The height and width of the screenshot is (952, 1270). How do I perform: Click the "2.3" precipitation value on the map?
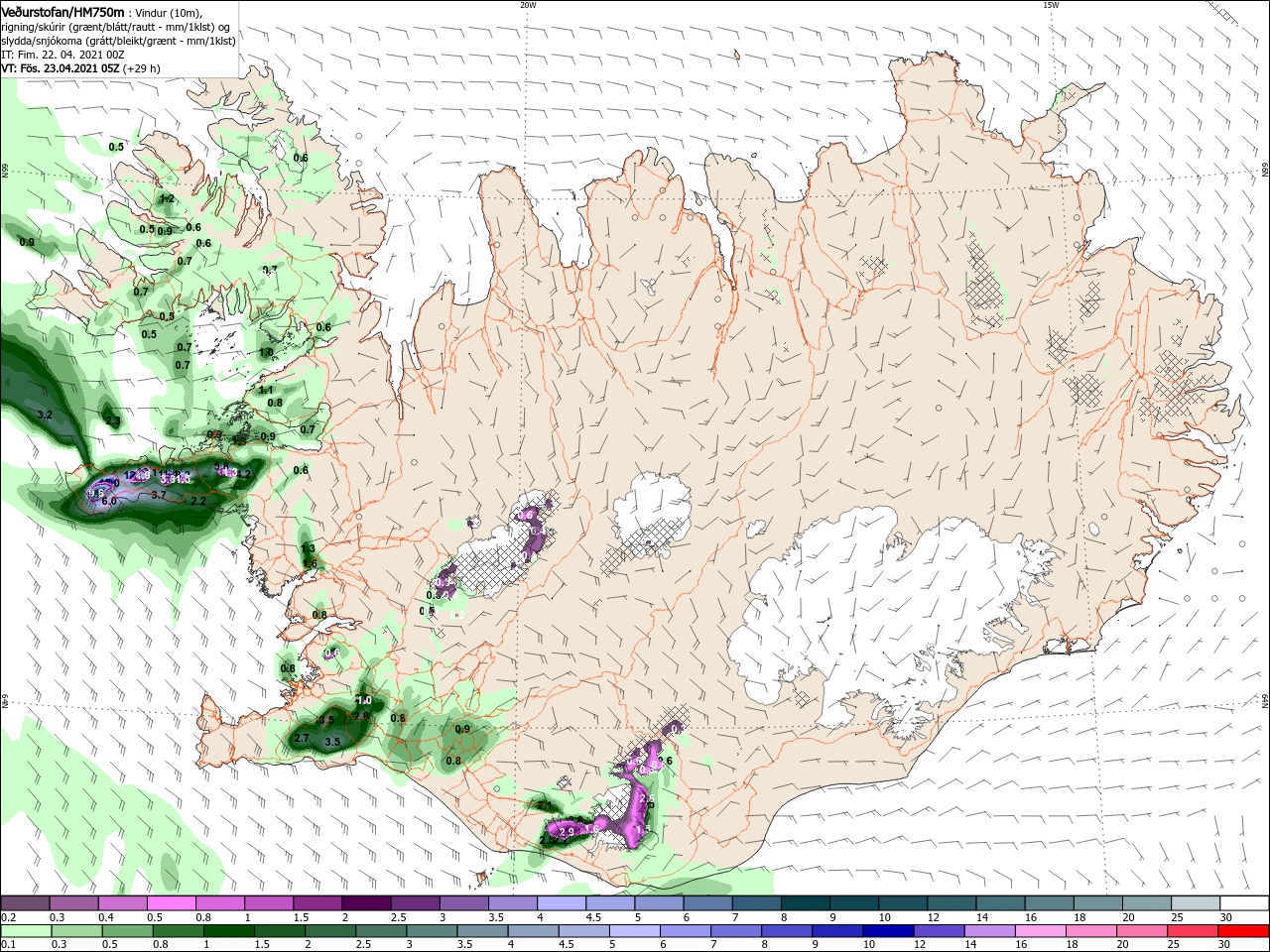coord(112,422)
